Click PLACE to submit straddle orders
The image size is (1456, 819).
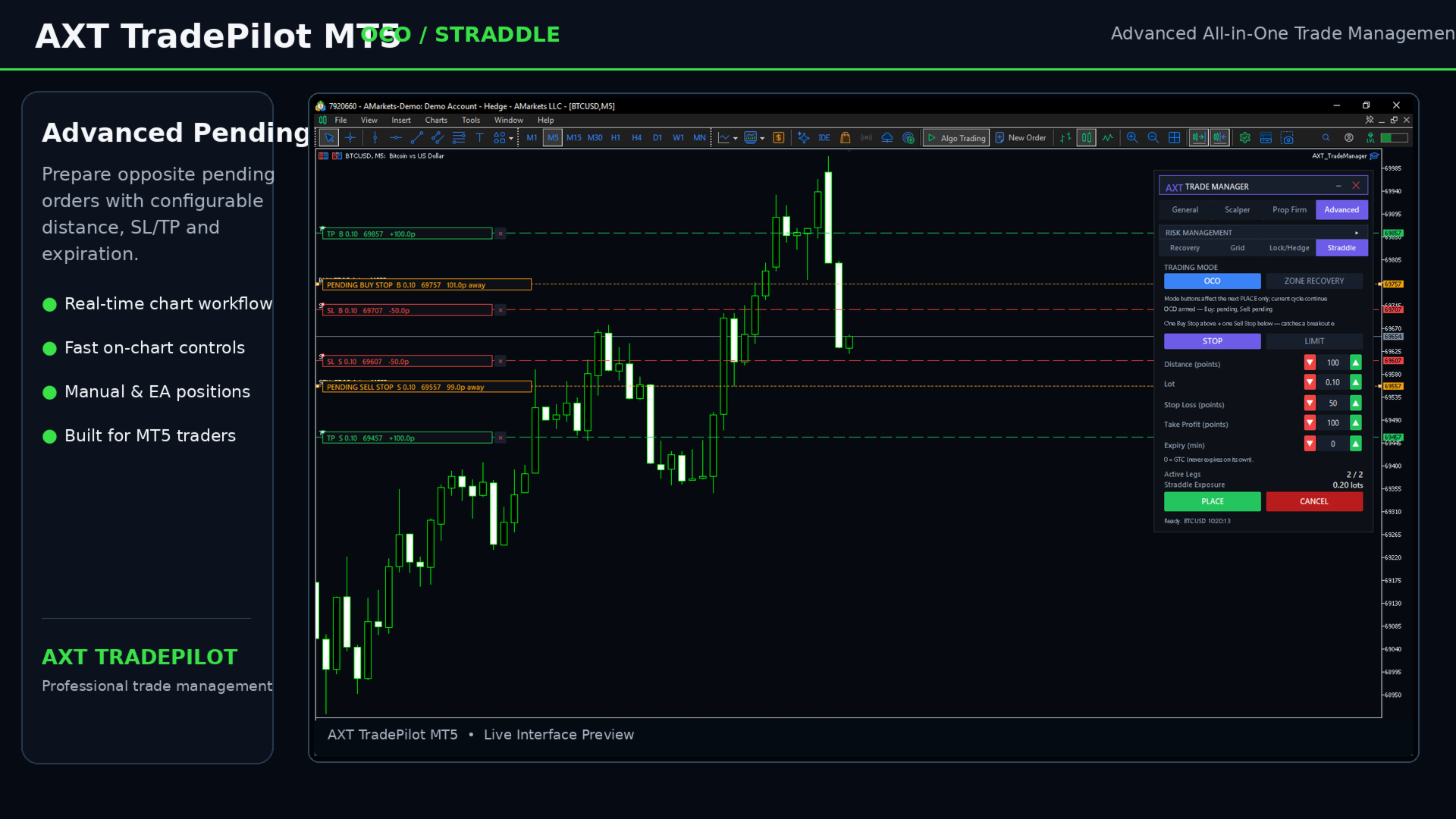coord(1213,501)
